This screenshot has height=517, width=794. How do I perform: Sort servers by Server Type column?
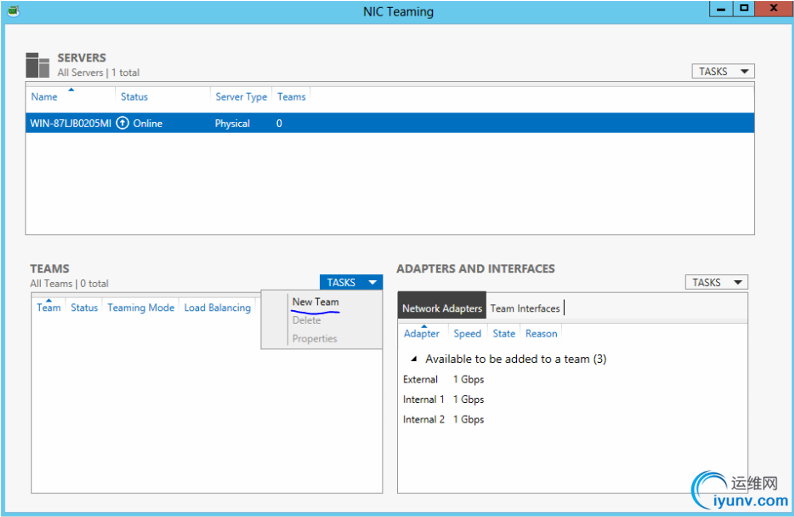point(241,97)
